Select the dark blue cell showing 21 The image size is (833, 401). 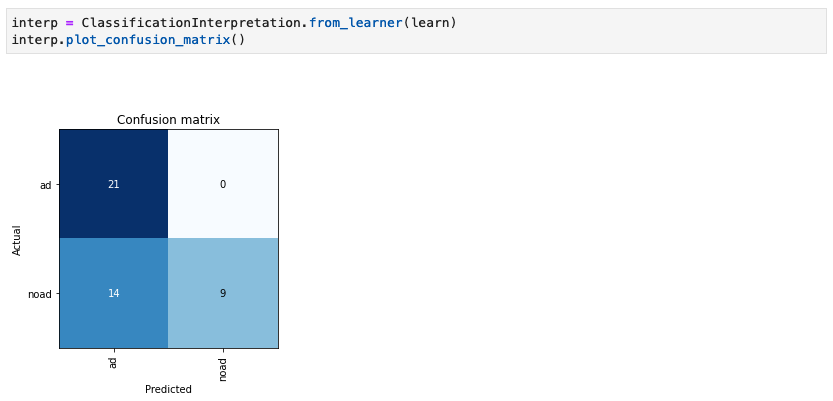click(x=114, y=184)
